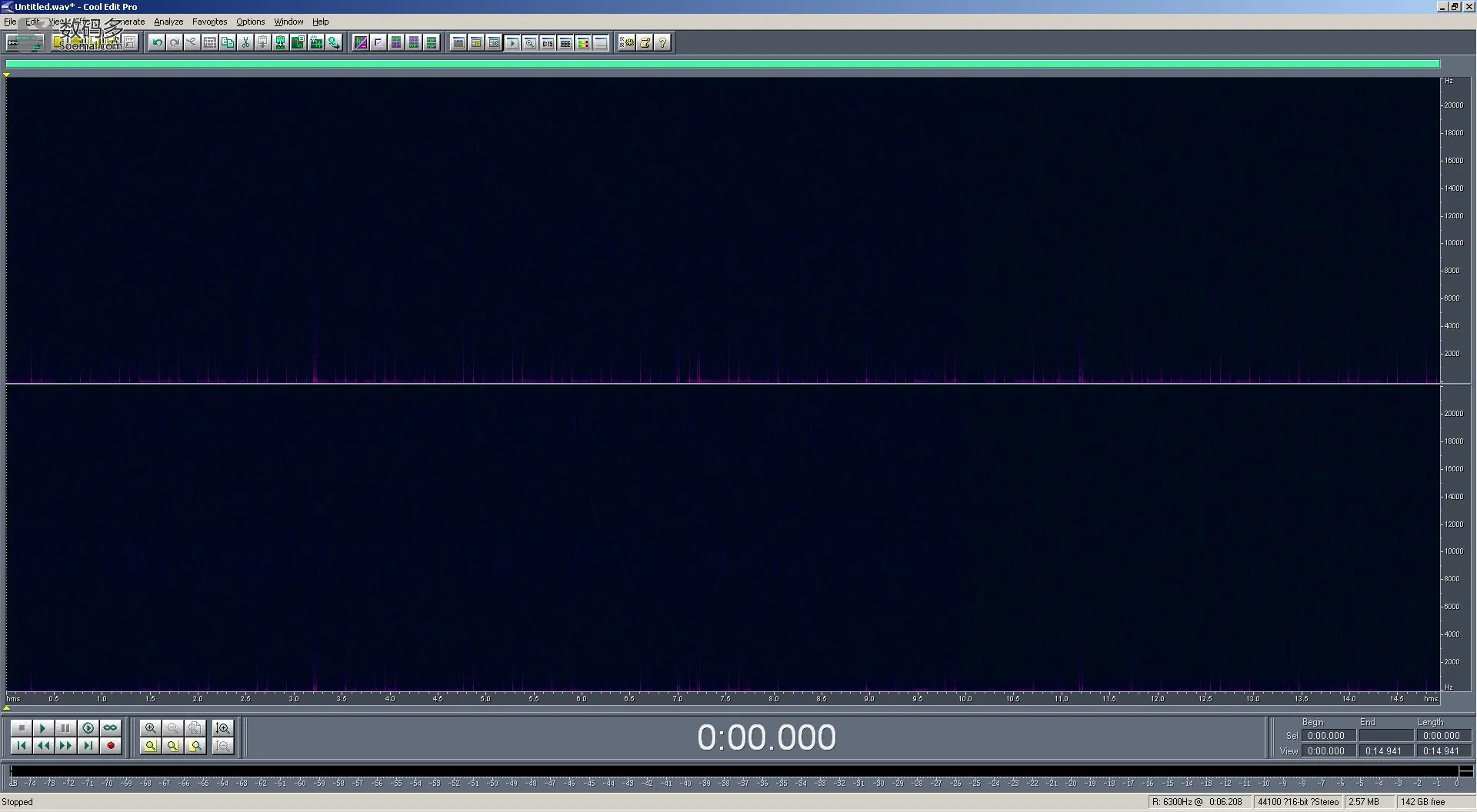Screen dimensions: 1477x812
Task: Toggle the magnifier zoom-controls toolbar icon
Action: (529, 42)
